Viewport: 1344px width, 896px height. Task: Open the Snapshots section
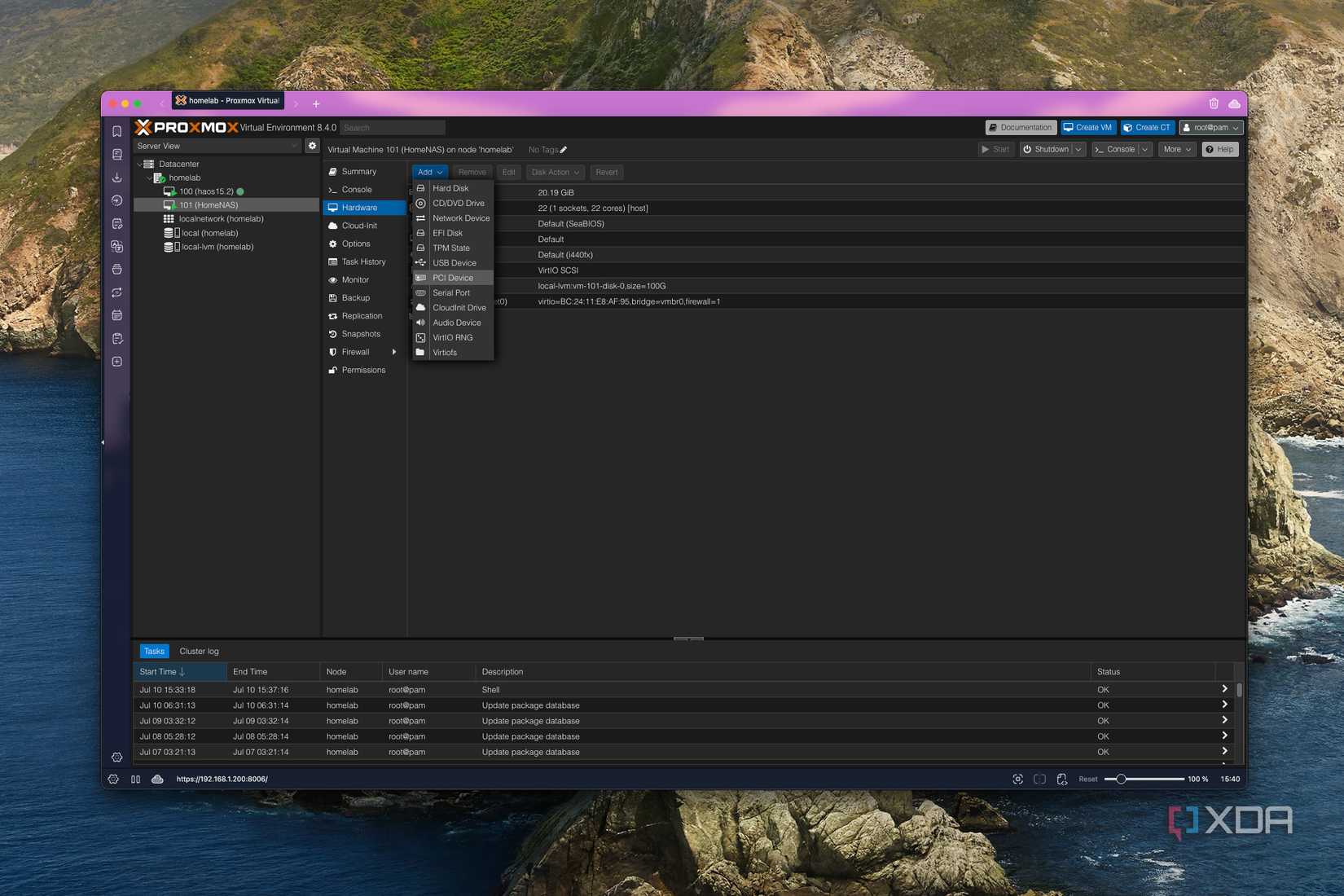pyautogui.click(x=361, y=334)
